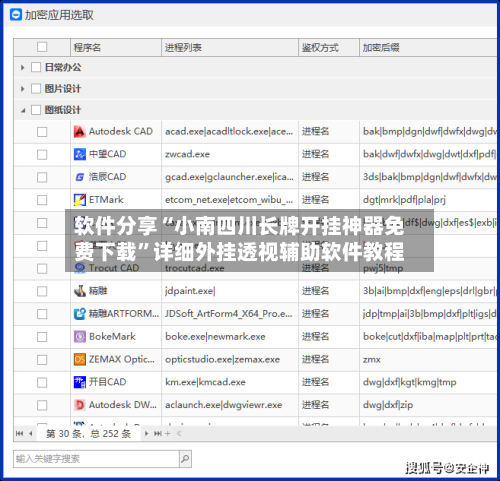Click the plus add icon in pager
500x481 pixels.
(x=168, y=433)
